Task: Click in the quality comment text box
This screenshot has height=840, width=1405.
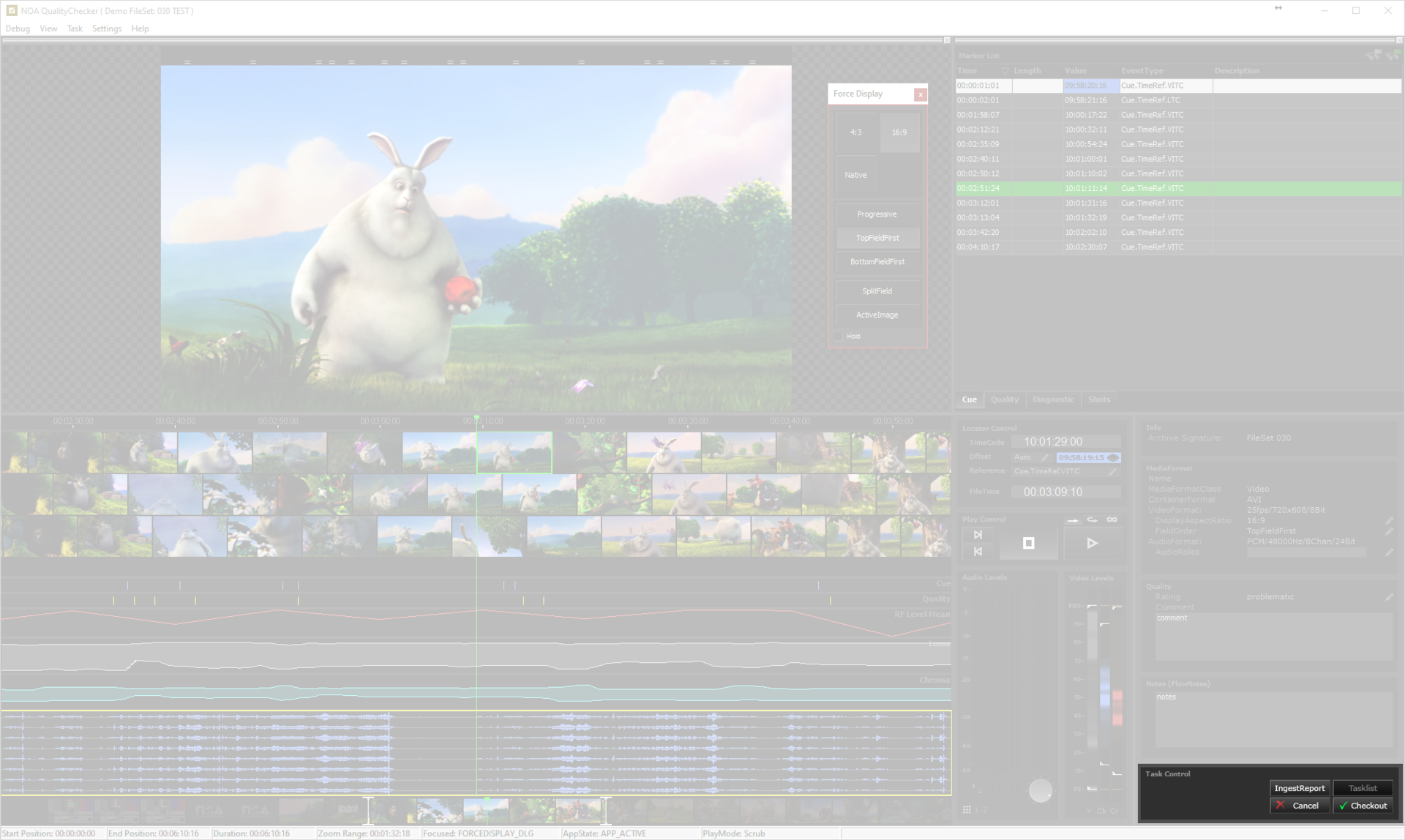Action: 1273,636
